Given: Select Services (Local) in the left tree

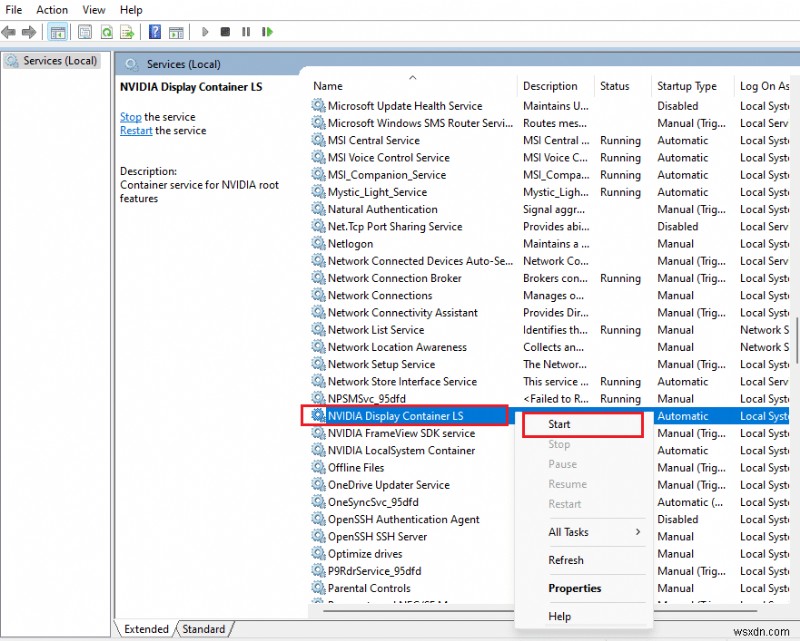Looking at the screenshot, I should [52, 61].
